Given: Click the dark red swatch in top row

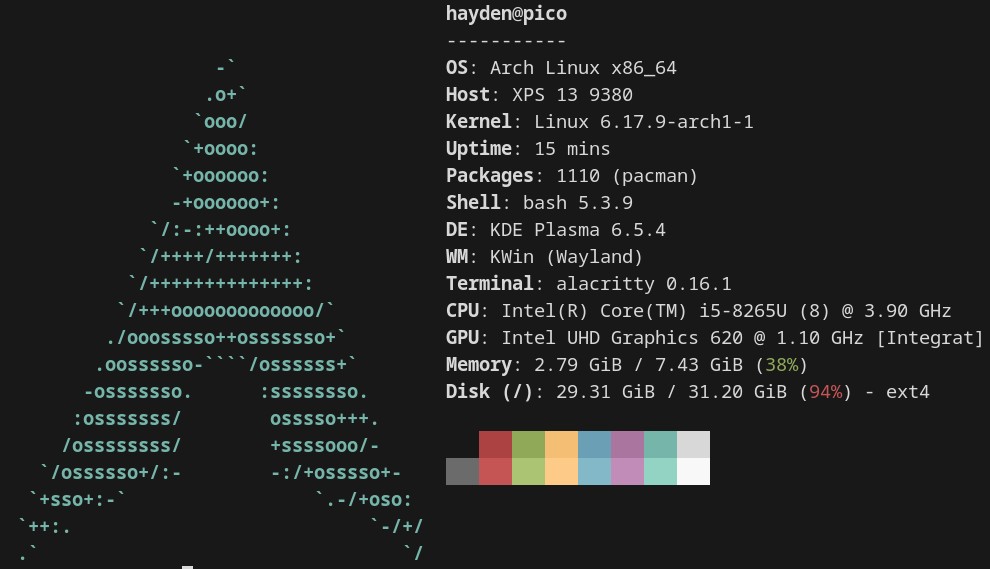Looking at the screenshot, I should pos(495,444).
